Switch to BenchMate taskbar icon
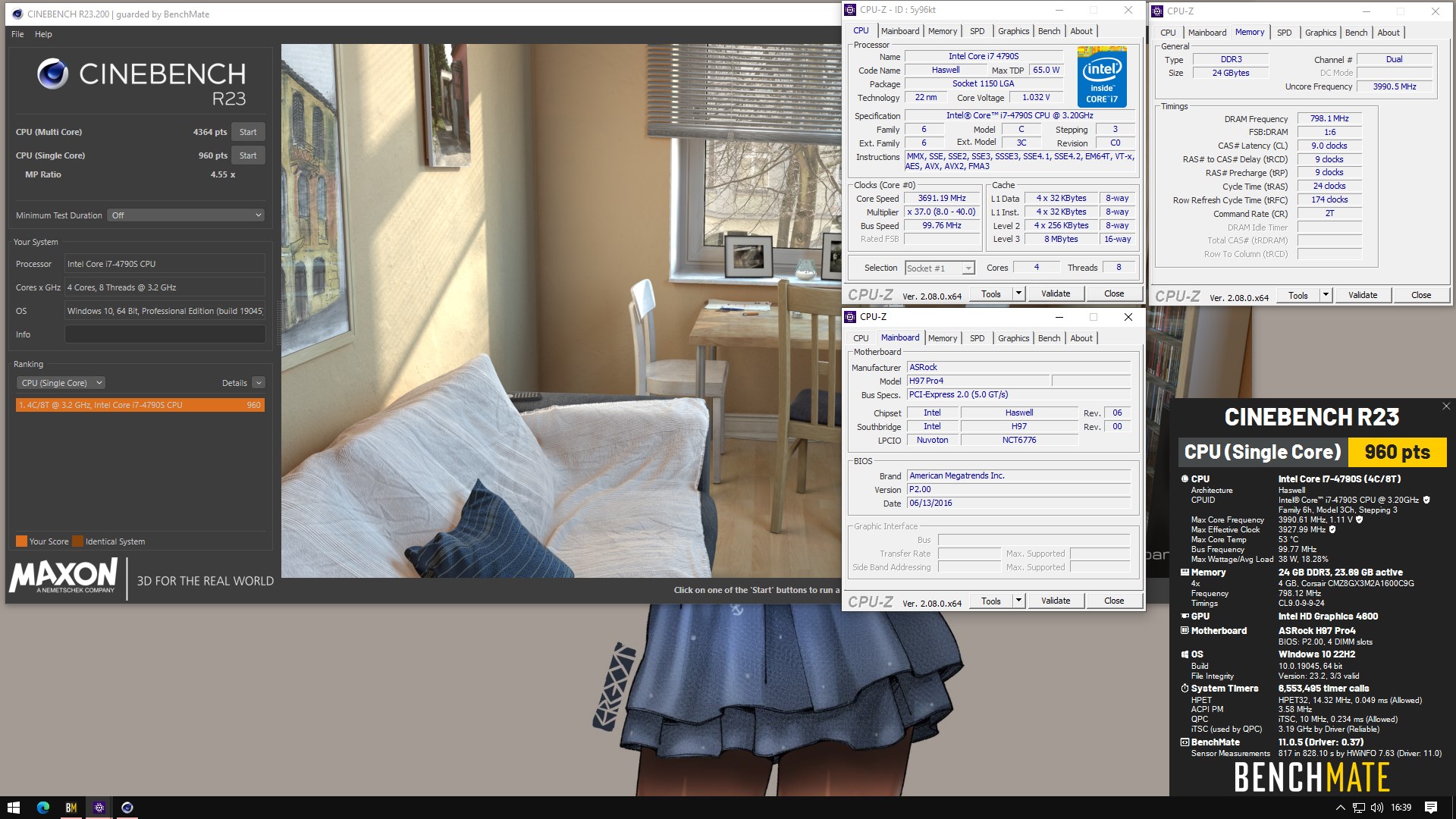This screenshot has width=1456, height=819. (x=71, y=808)
